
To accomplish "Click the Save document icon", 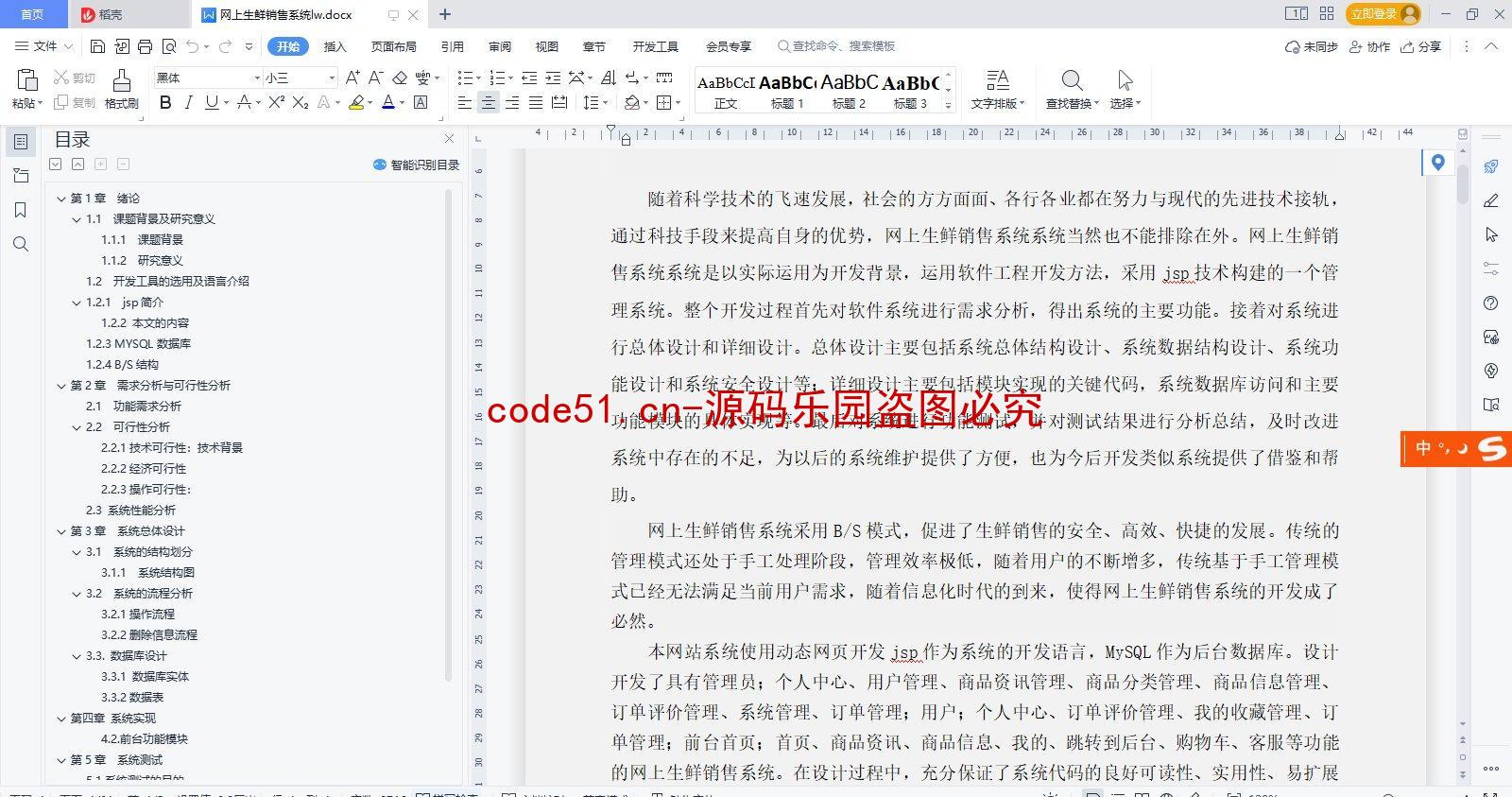I will [x=97, y=46].
